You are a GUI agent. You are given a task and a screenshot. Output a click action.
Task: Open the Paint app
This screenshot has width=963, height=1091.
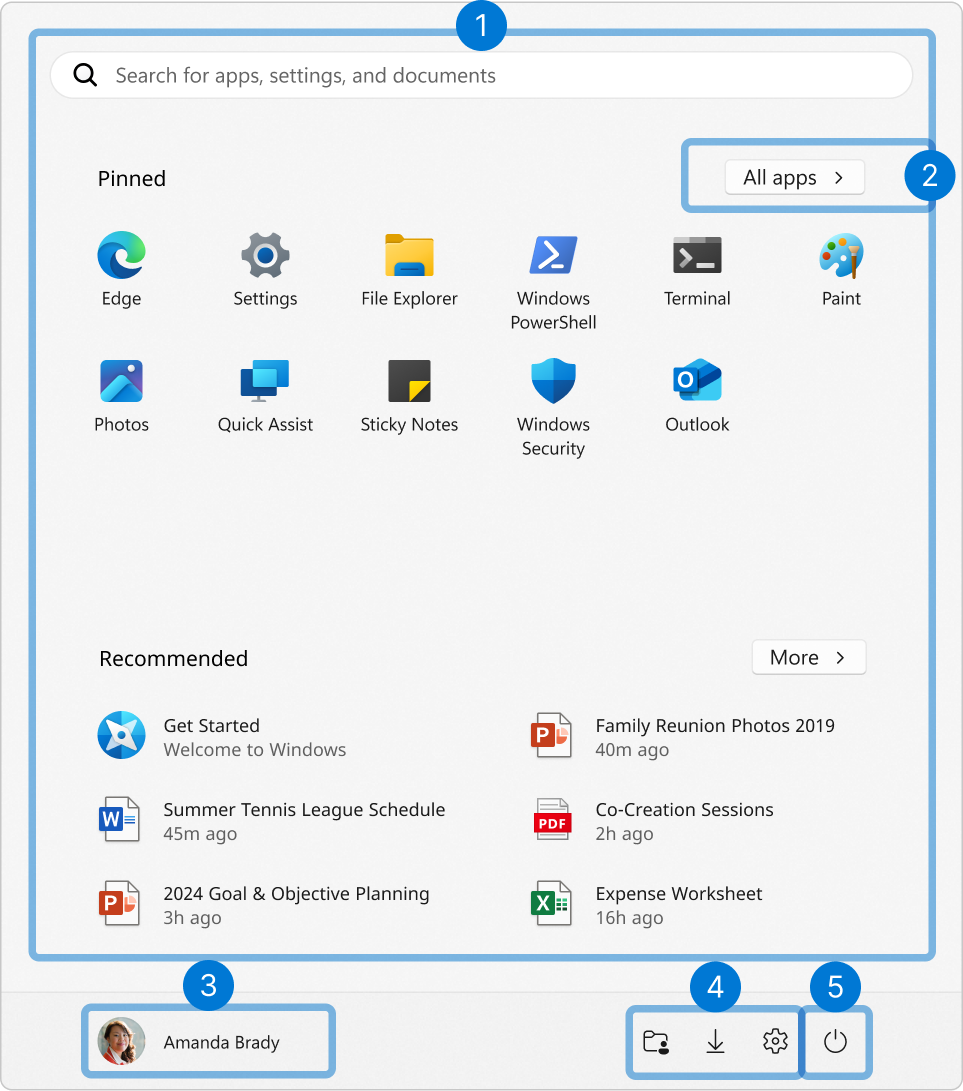point(841,269)
